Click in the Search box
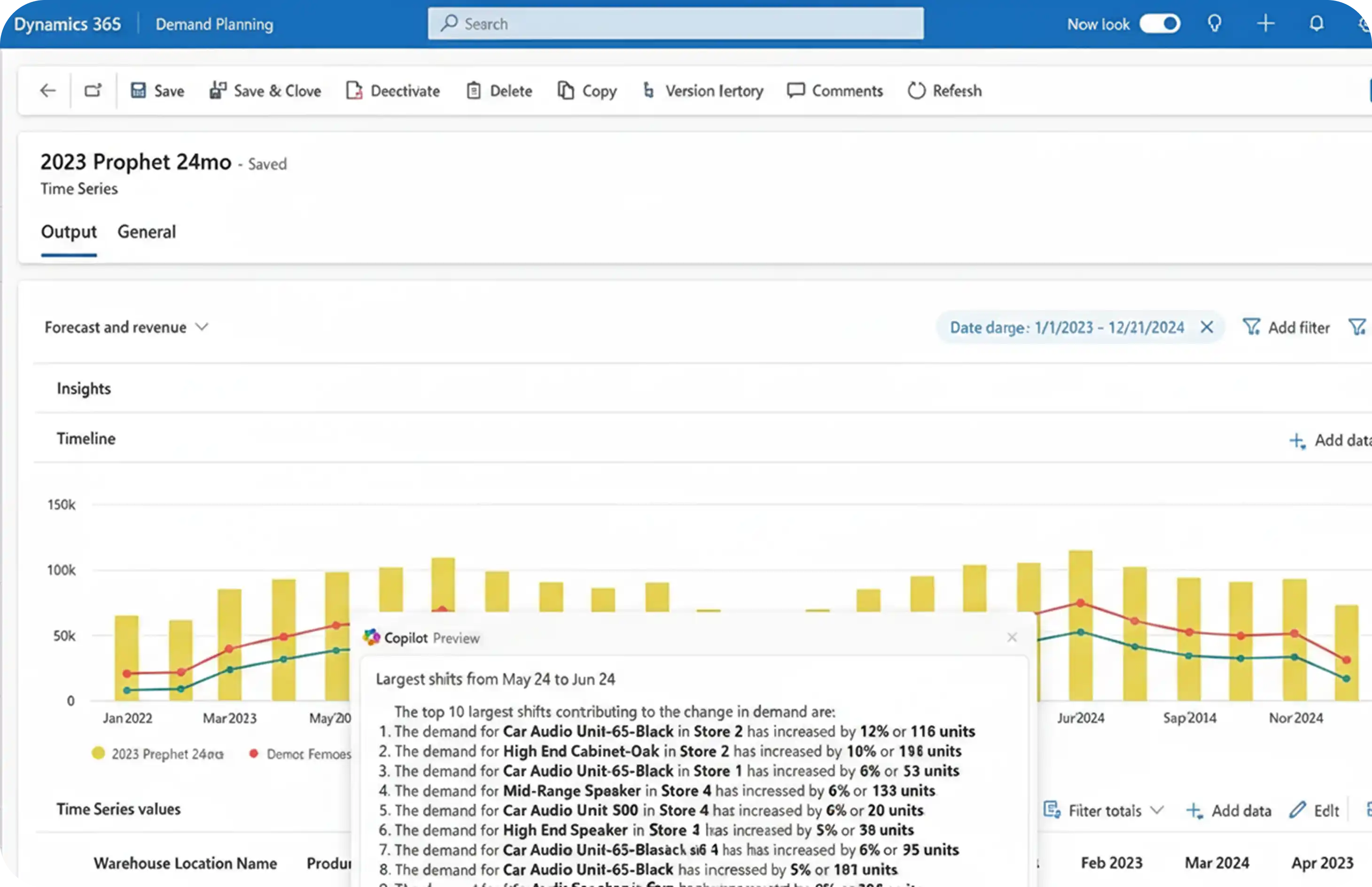This screenshot has height=887, width=1372. coord(675,23)
